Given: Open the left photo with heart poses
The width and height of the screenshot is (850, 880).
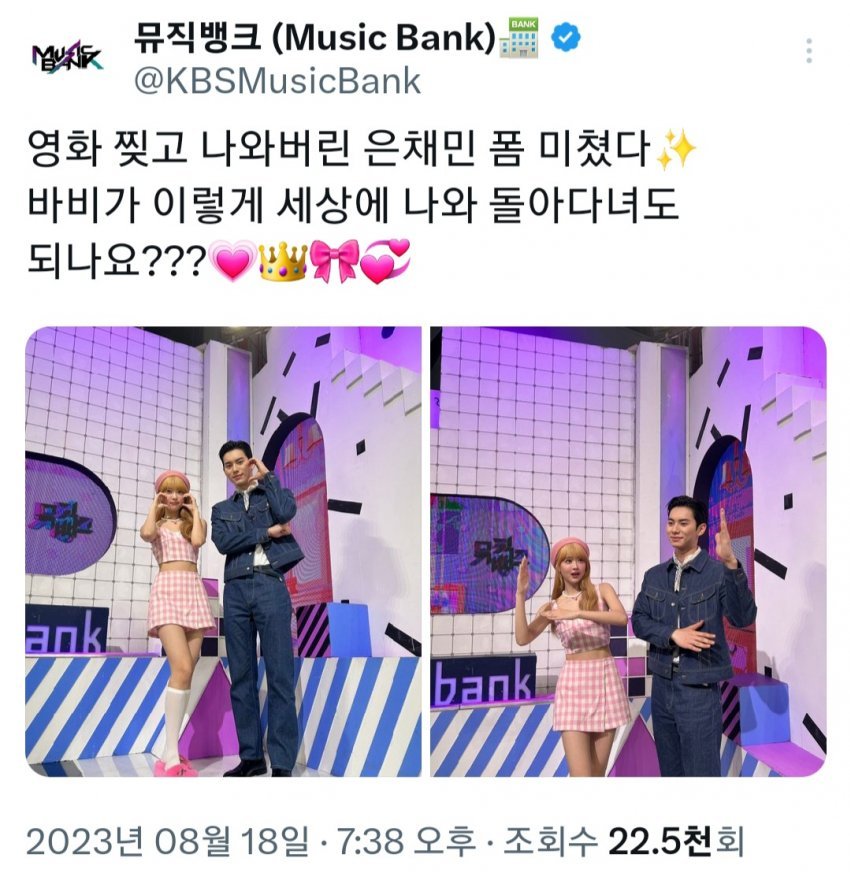Looking at the screenshot, I should [223, 552].
